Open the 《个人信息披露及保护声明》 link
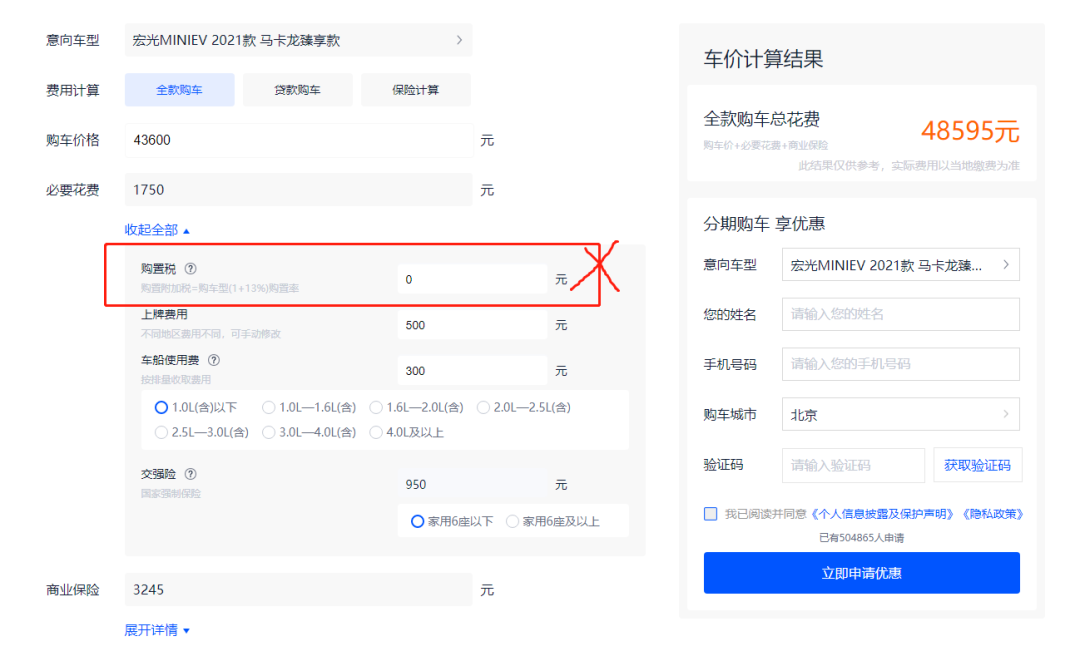The height and width of the screenshot is (661, 1080). coord(883,514)
